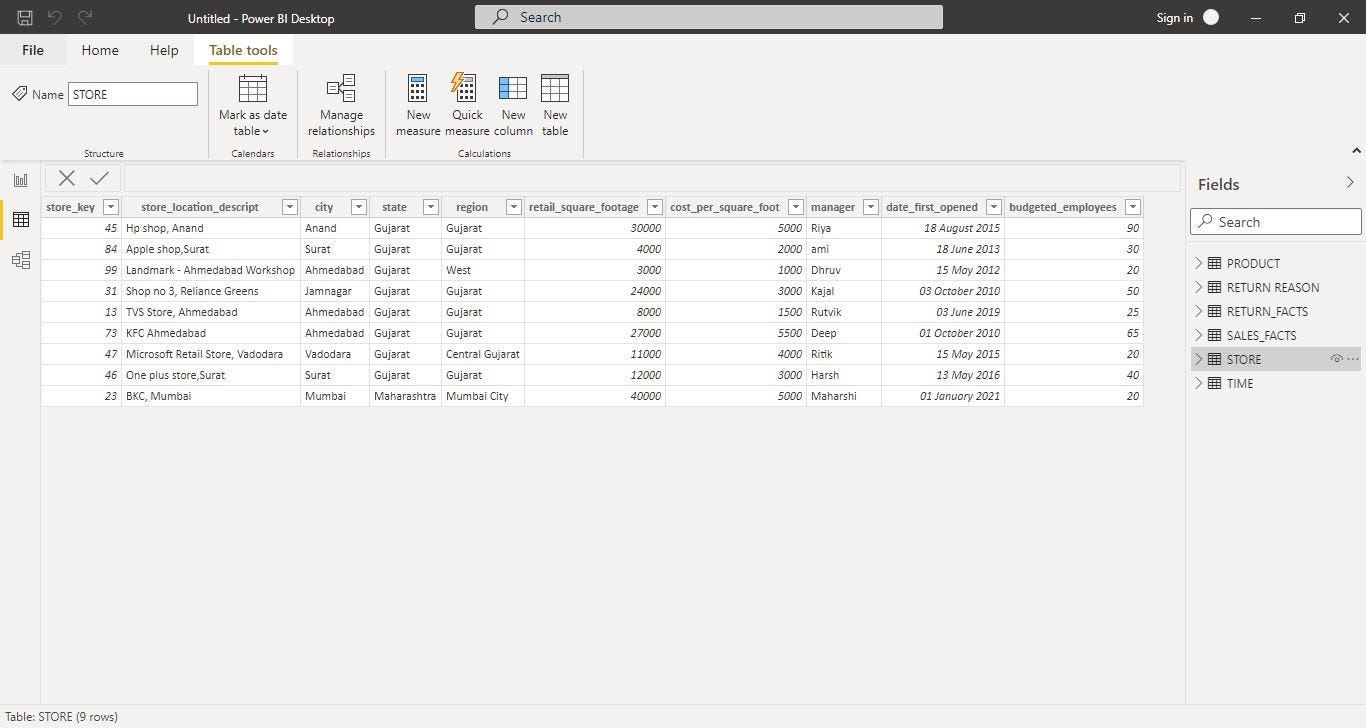Click the Redo arrow icon
1366x728 pixels.
pos(85,18)
